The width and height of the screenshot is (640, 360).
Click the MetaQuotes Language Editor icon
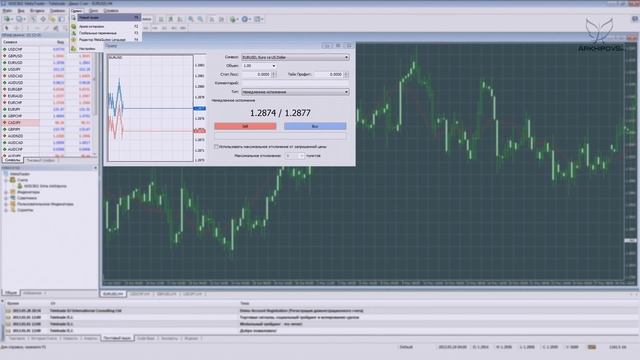pyautogui.click(x=74, y=40)
